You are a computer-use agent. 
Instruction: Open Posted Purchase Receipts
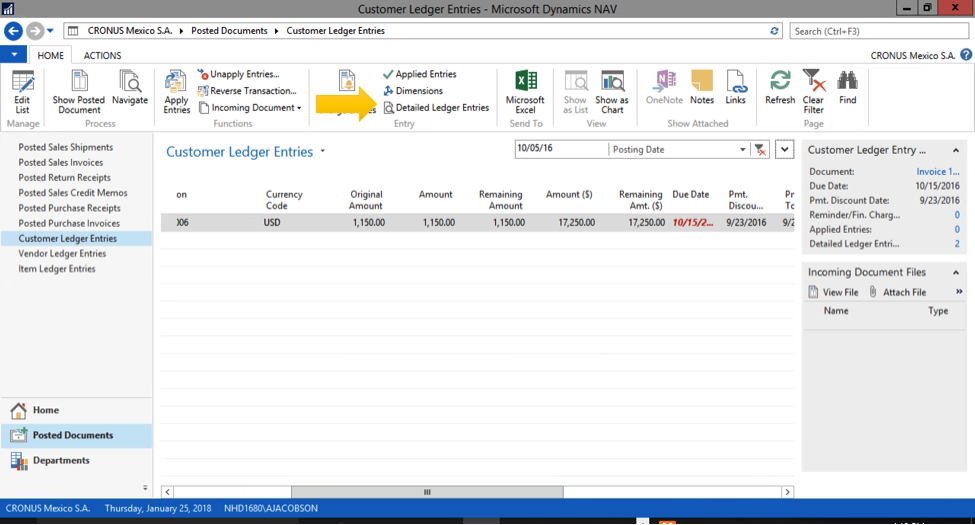[70, 208]
